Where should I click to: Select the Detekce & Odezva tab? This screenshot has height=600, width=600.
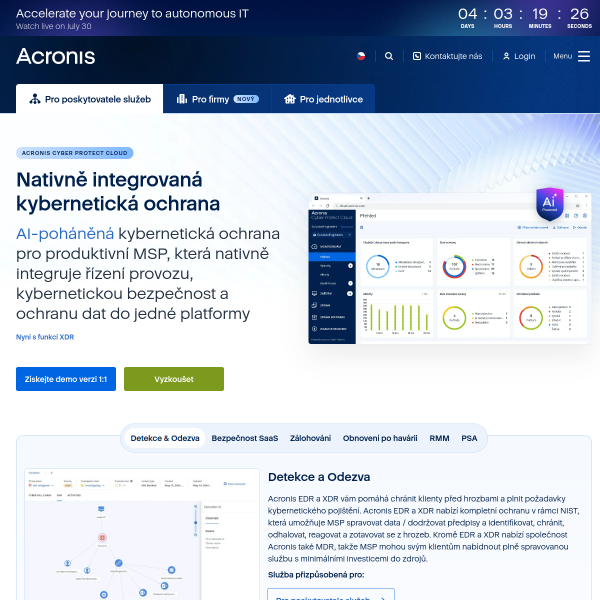165,438
